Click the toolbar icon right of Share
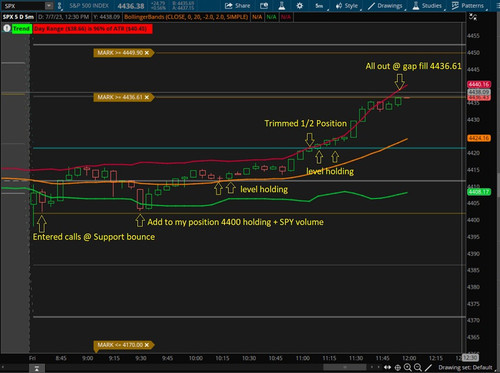The height and width of the screenshot is (373, 500). click(264, 6)
